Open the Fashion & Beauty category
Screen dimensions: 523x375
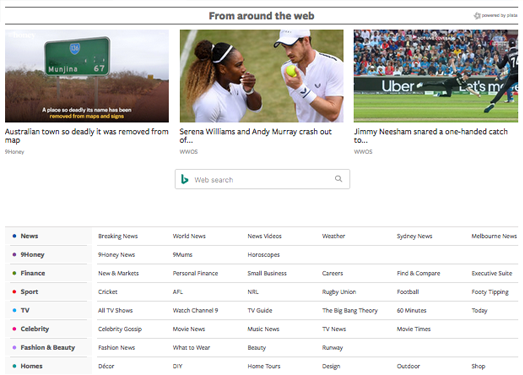pyautogui.click(x=48, y=347)
